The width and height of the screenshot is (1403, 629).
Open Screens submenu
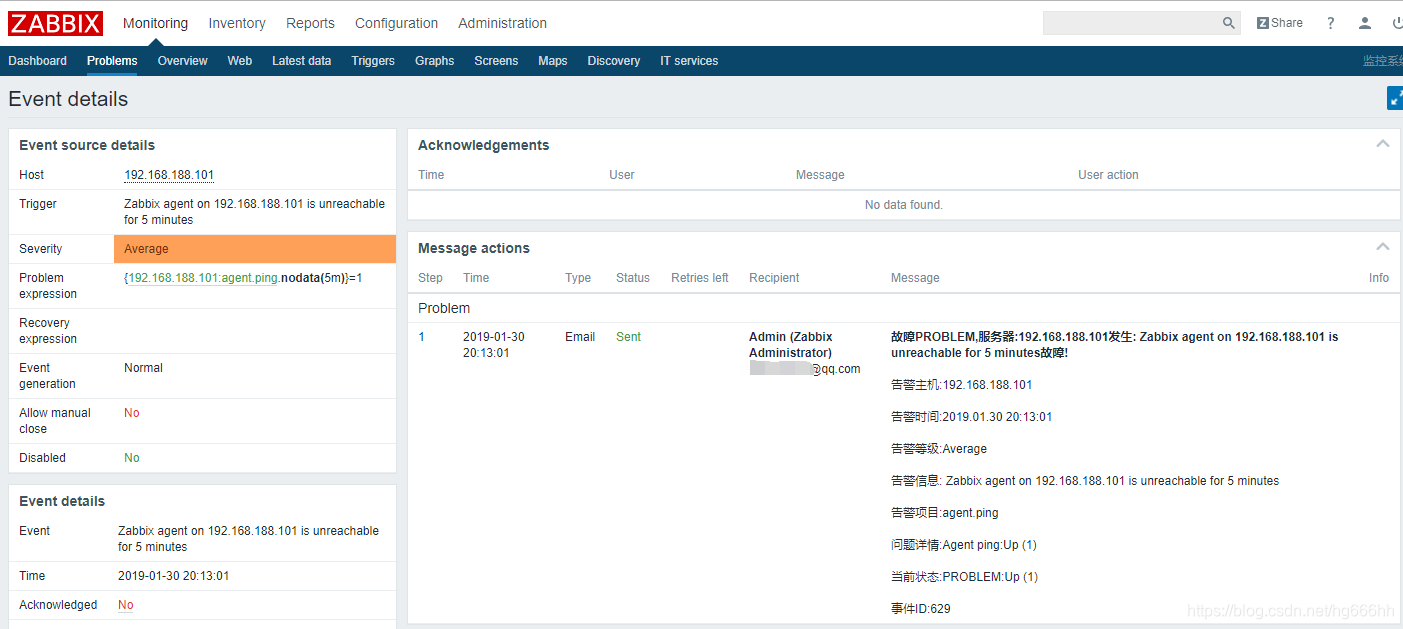click(496, 61)
